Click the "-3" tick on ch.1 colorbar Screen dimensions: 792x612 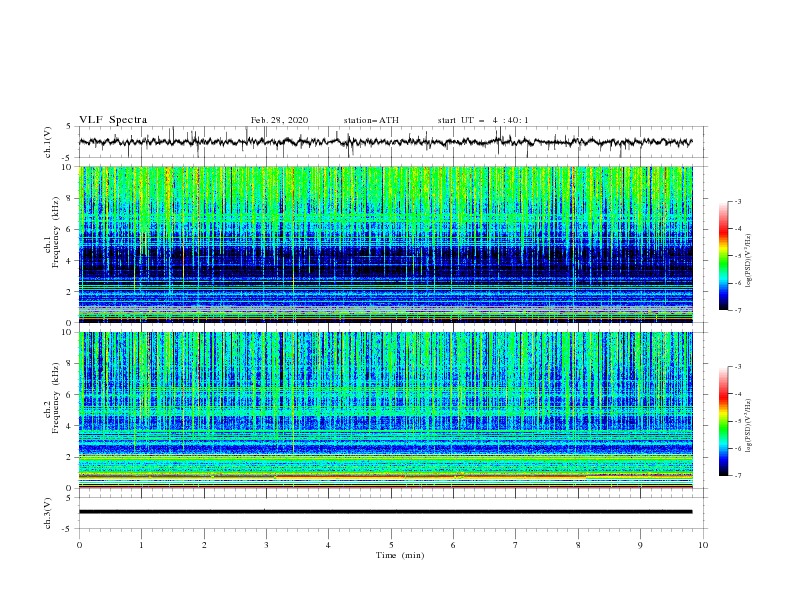[x=737, y=201]
